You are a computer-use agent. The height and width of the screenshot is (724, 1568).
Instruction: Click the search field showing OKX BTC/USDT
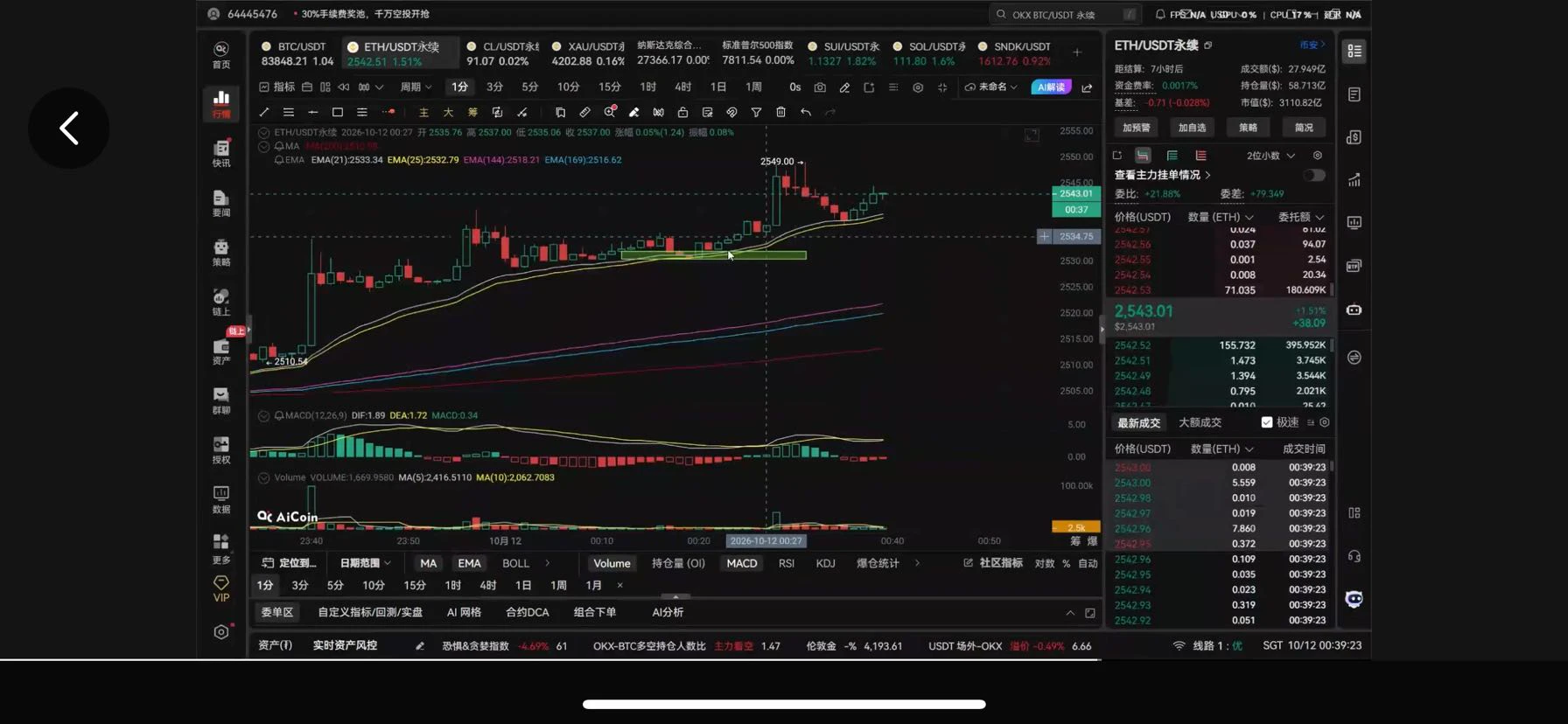1065,14
